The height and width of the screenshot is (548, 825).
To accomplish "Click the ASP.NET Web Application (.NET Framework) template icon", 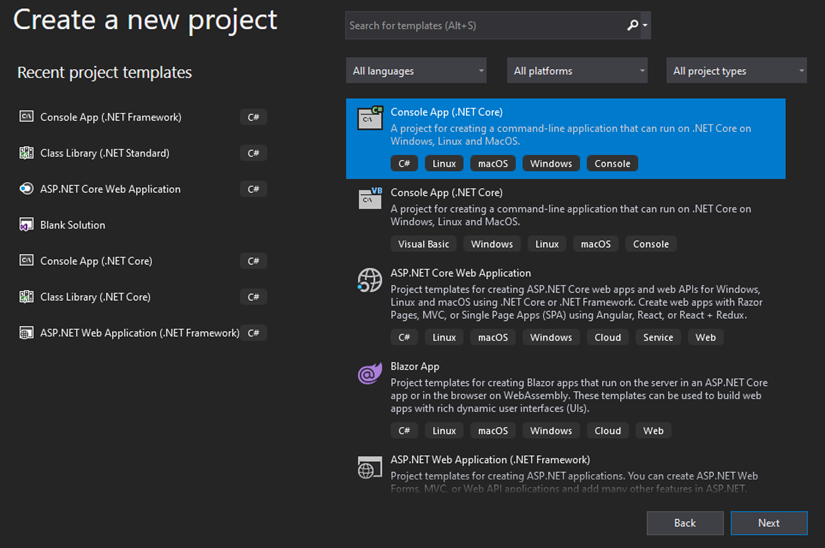I will [370, 467].
